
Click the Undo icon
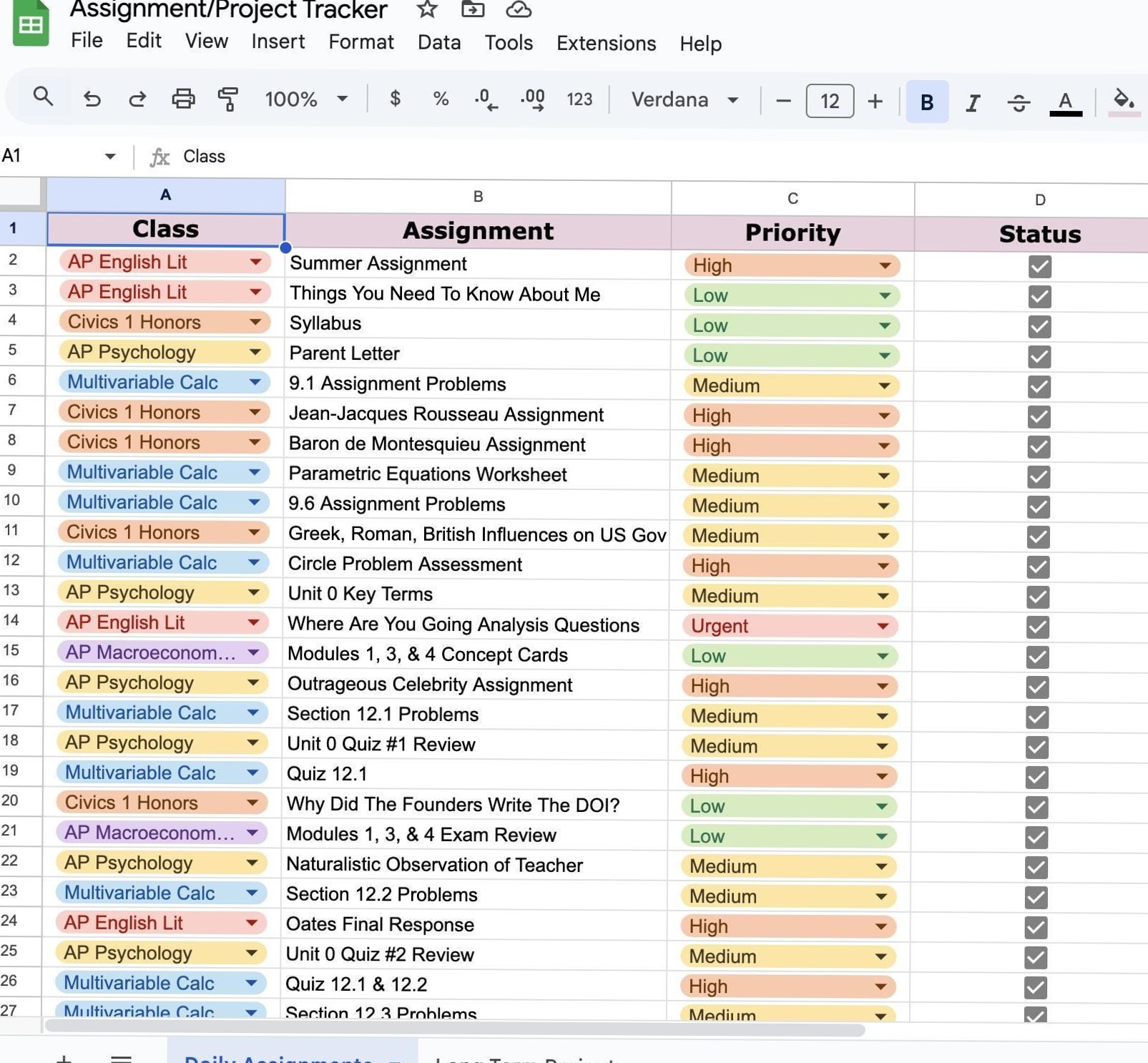click(92, 99)
